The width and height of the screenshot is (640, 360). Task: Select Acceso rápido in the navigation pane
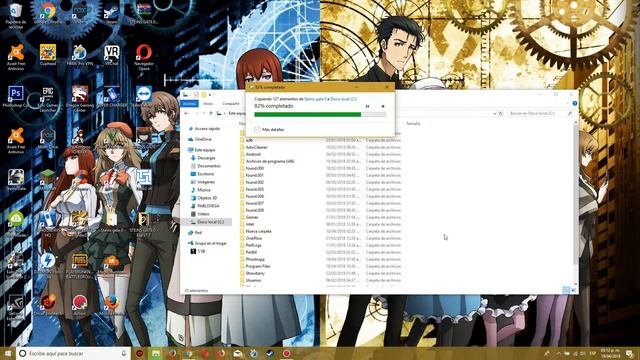[207, 129]
